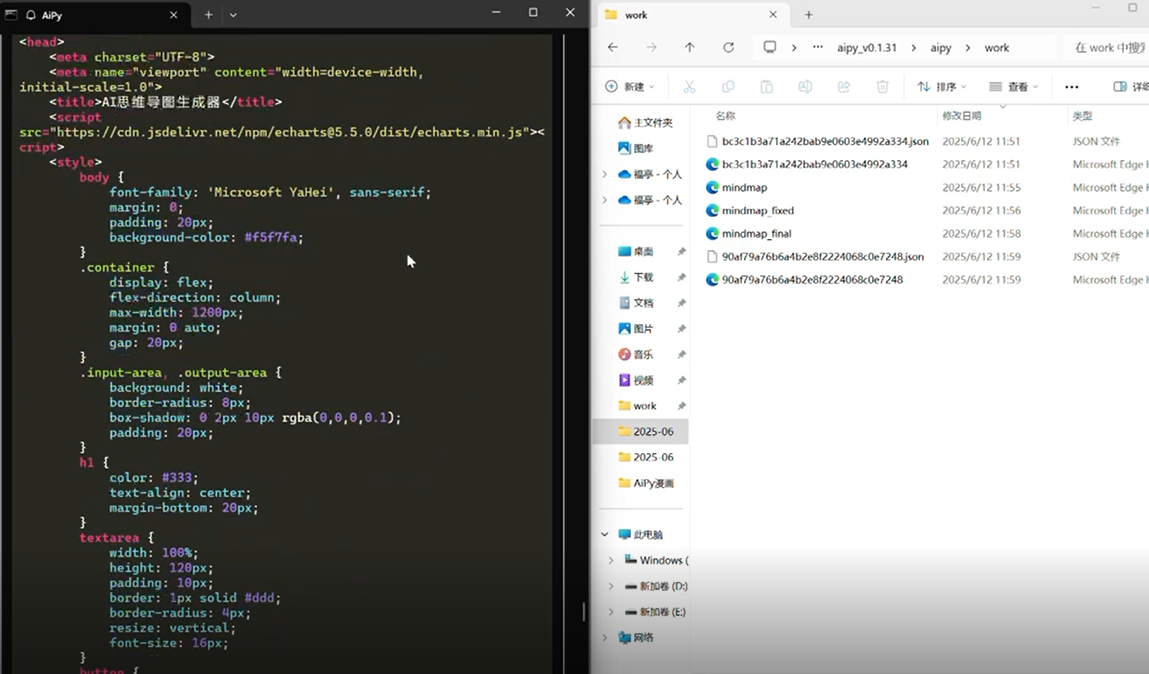Viewport: 1149px width, 674px height.
Task: Sort files by the 修改日期 column header
Action: 961,116
